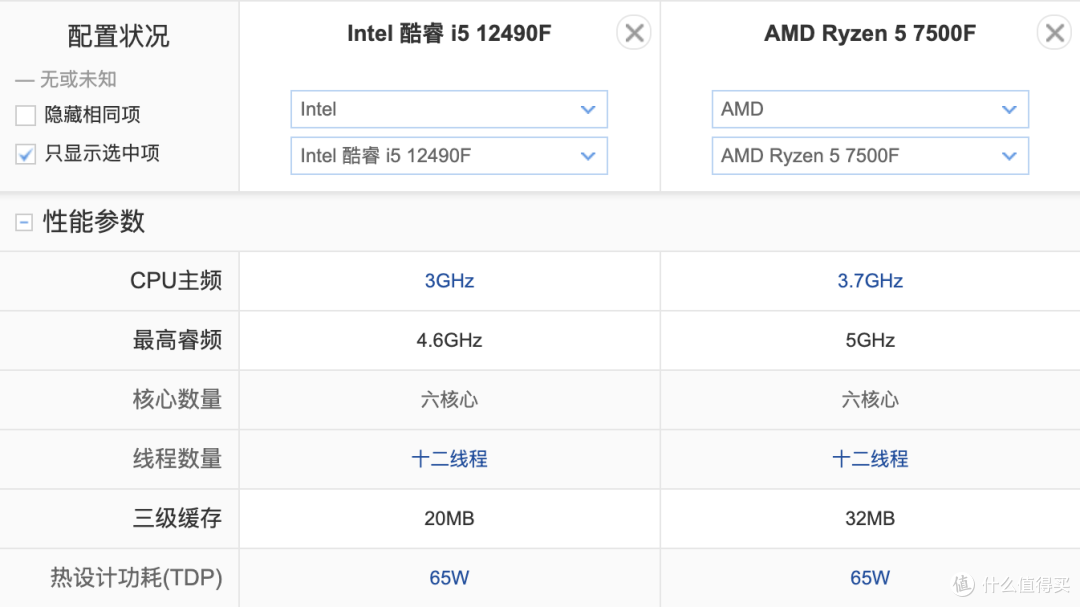This screenshot has height=607, width=1080.
Task: Click the 核心数量 row label
Action: click(177, 400)
